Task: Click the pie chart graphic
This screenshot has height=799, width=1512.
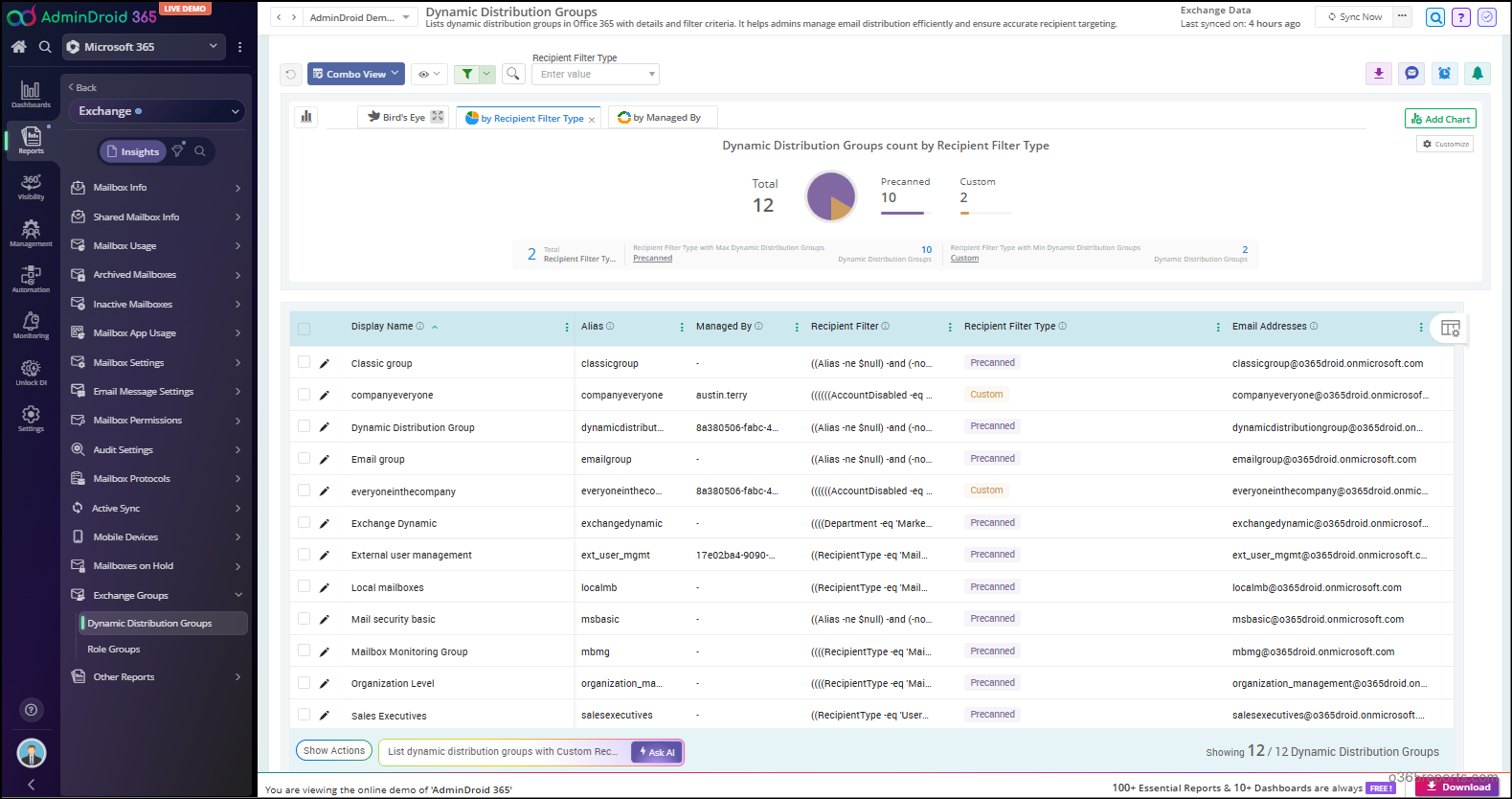Action: point(831,196)
